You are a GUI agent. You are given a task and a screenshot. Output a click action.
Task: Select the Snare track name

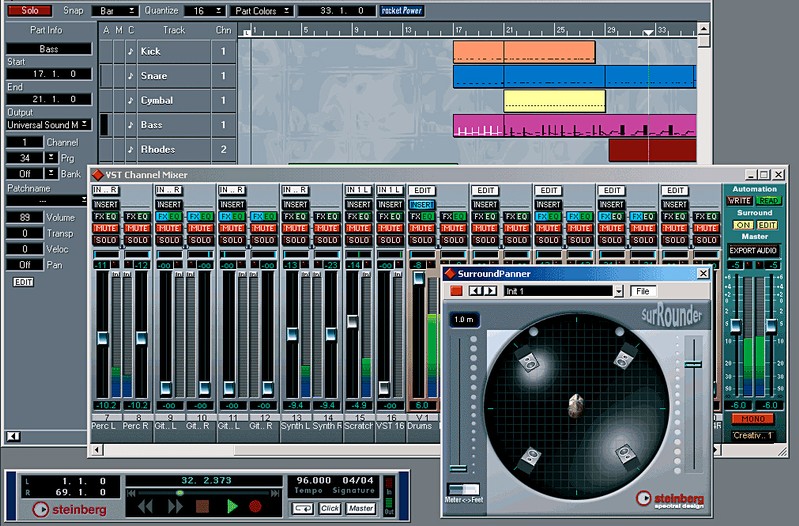point(154,76)
